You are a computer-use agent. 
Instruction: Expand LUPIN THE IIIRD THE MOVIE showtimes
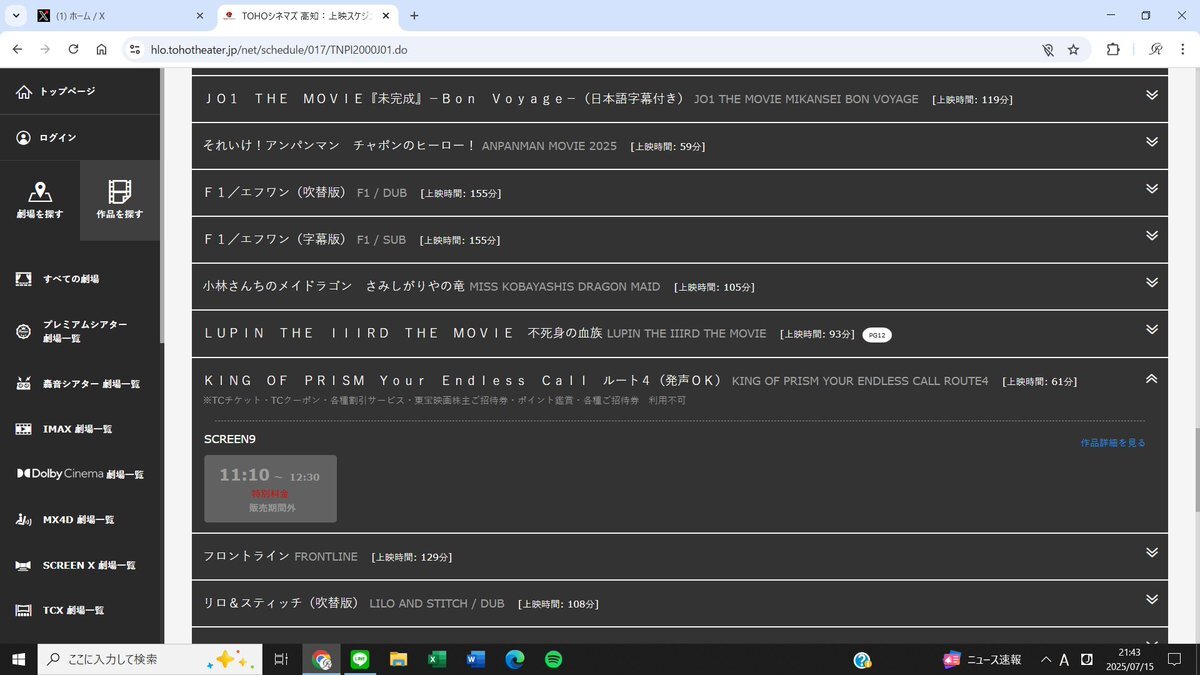(1152, 330)
